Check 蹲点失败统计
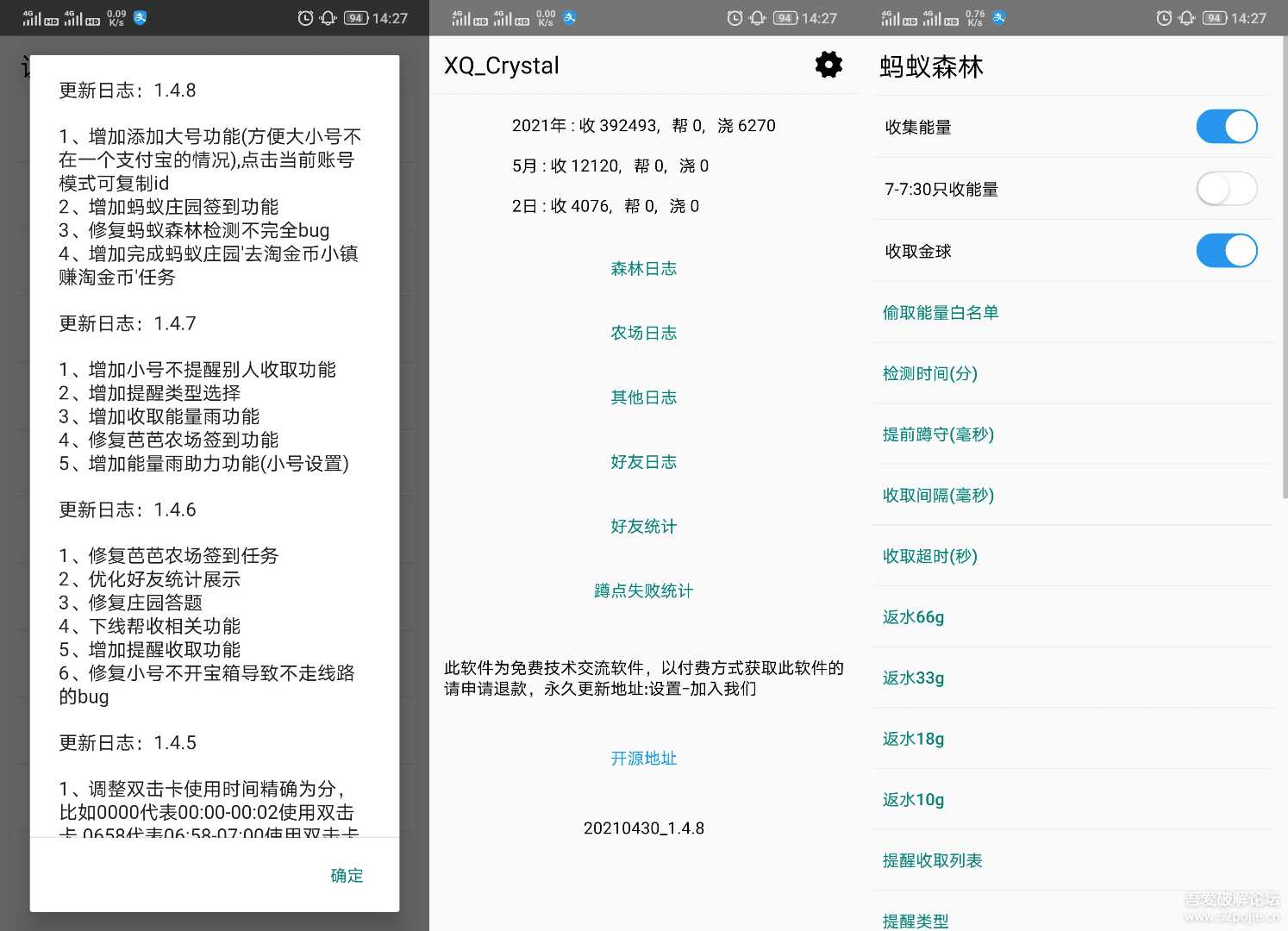The image size is (1288, 931). (643, 590)
